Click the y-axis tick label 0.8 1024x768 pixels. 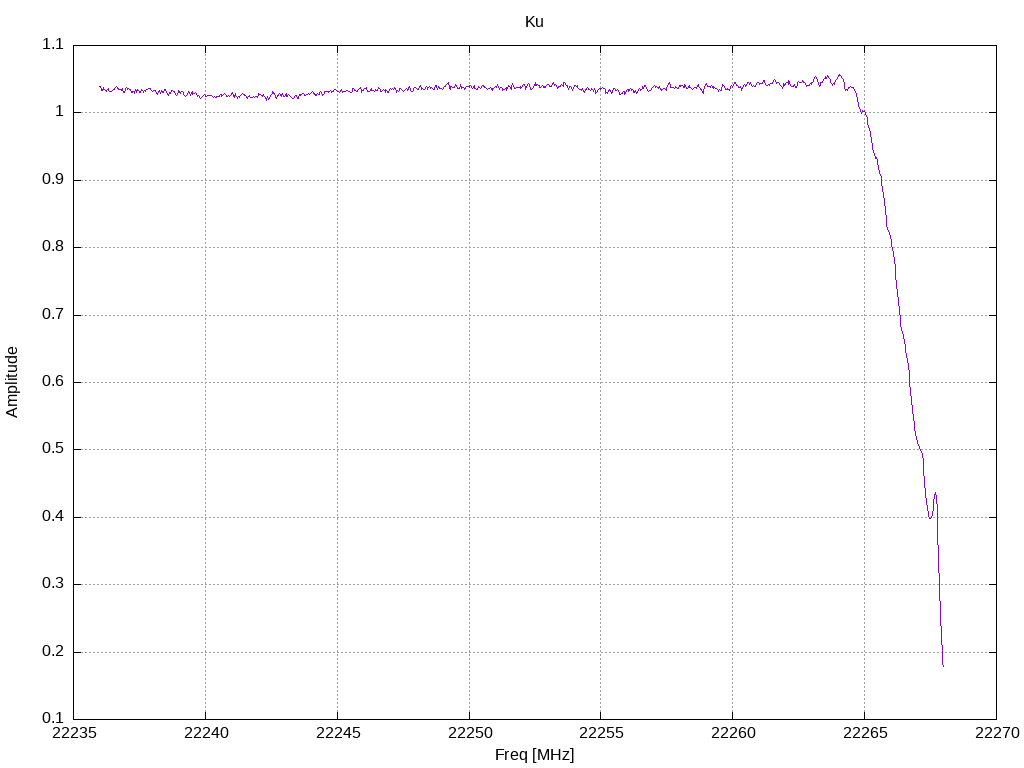click(x=53, y=247)
